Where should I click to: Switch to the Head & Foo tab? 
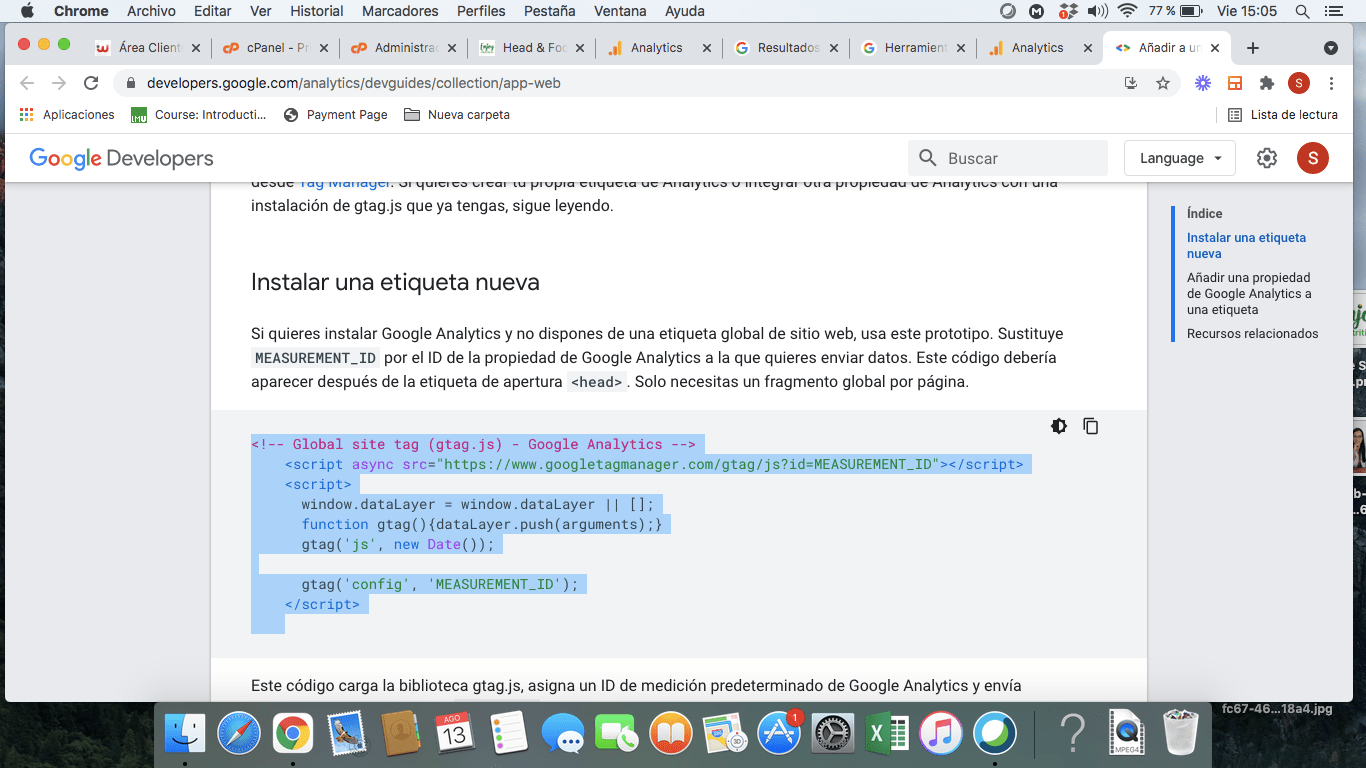pyautogui.click(x=531, y=48)
